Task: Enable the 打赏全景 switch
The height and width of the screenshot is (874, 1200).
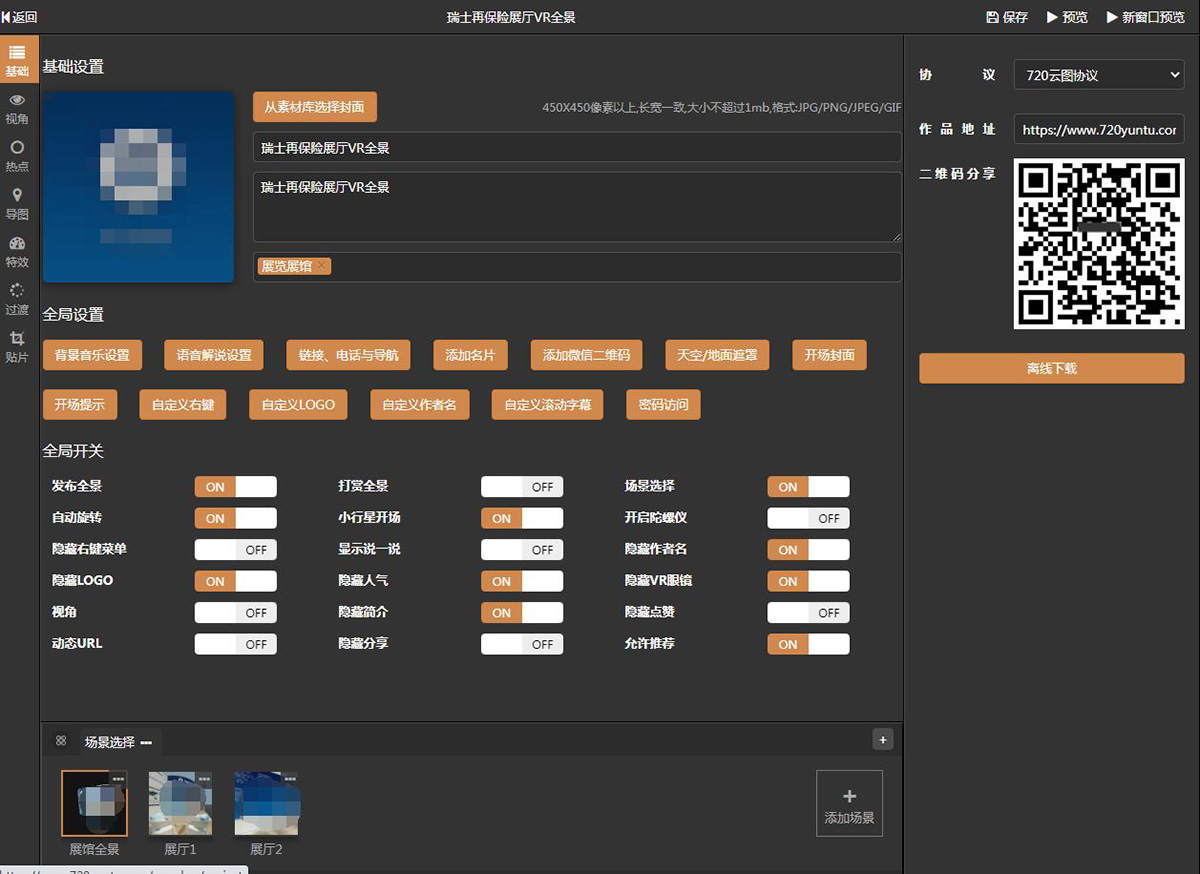Action: tap(522, 487)
